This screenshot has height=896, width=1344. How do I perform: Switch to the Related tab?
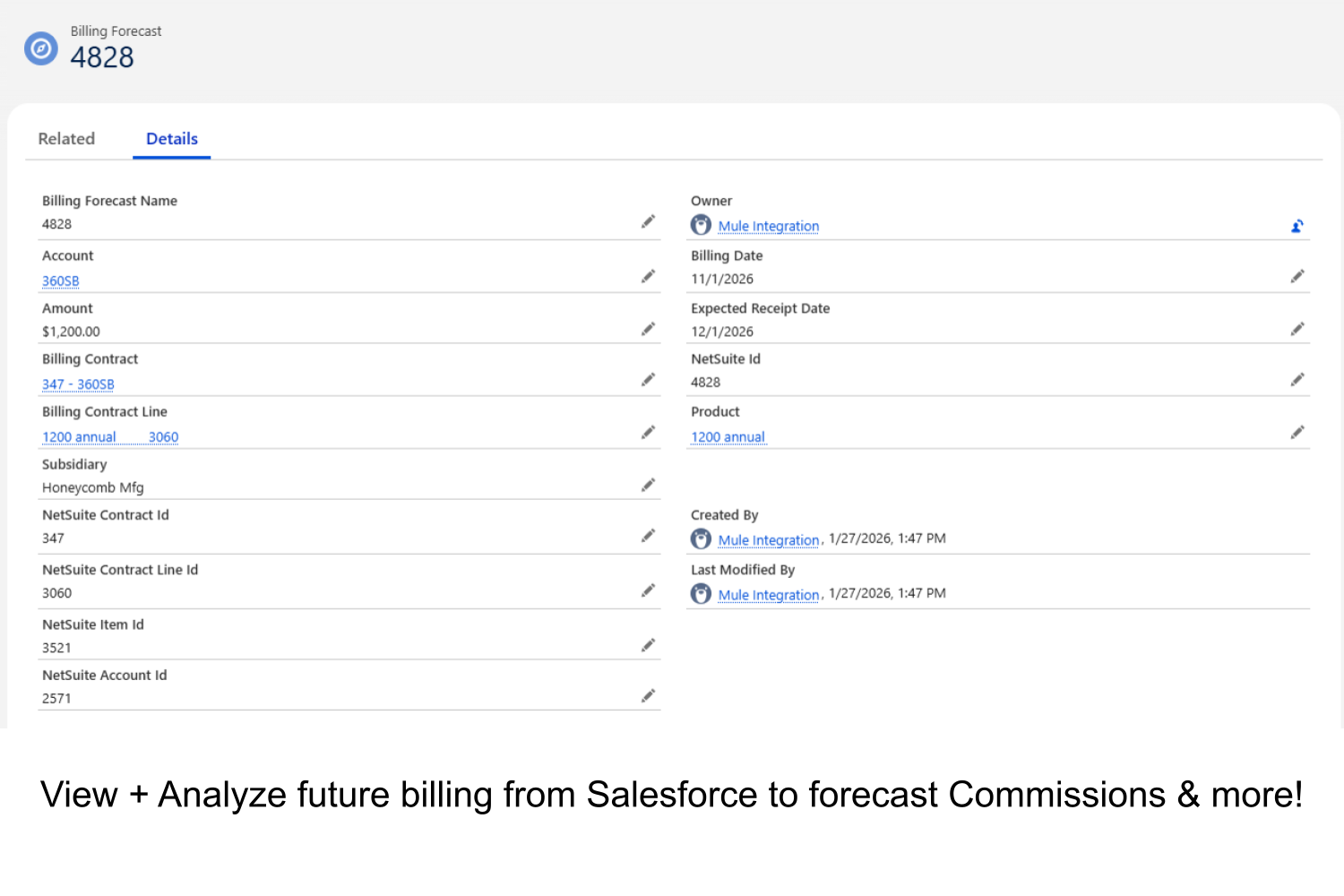click(66, 139)
